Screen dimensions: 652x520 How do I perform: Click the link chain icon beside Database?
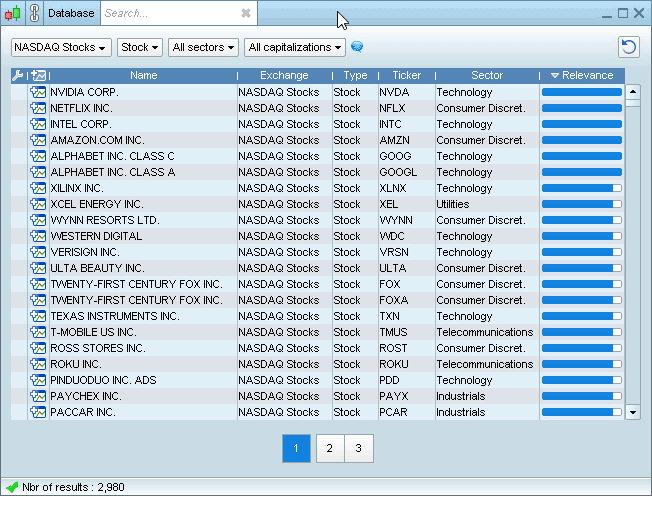click(x=34, y=14)
